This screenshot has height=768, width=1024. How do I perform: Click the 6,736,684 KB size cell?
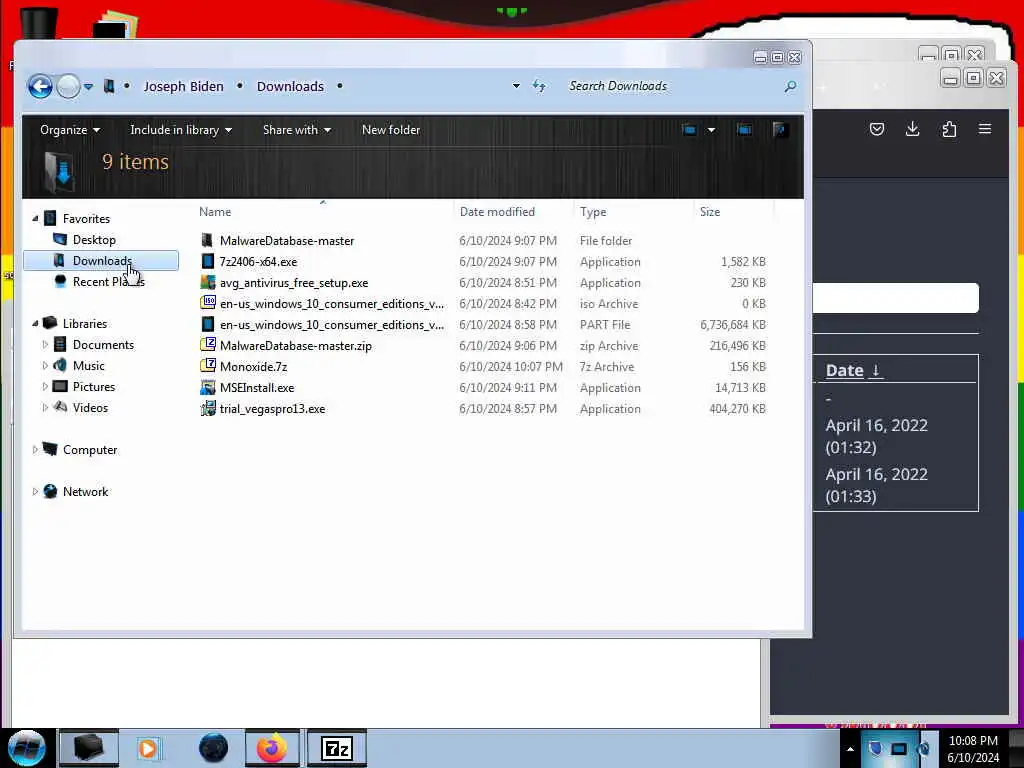click(733, 325)
